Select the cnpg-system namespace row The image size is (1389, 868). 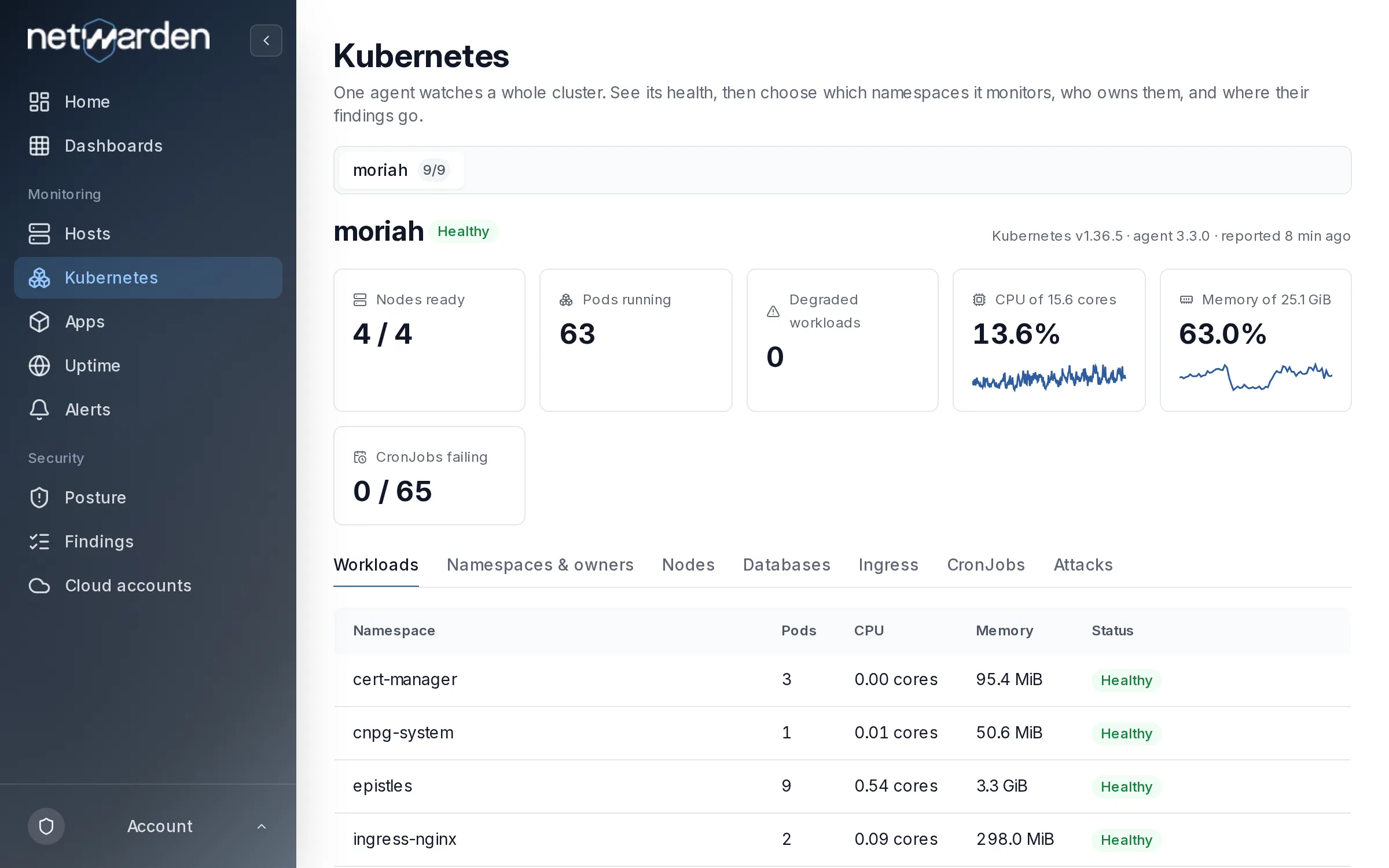point(843,733)
